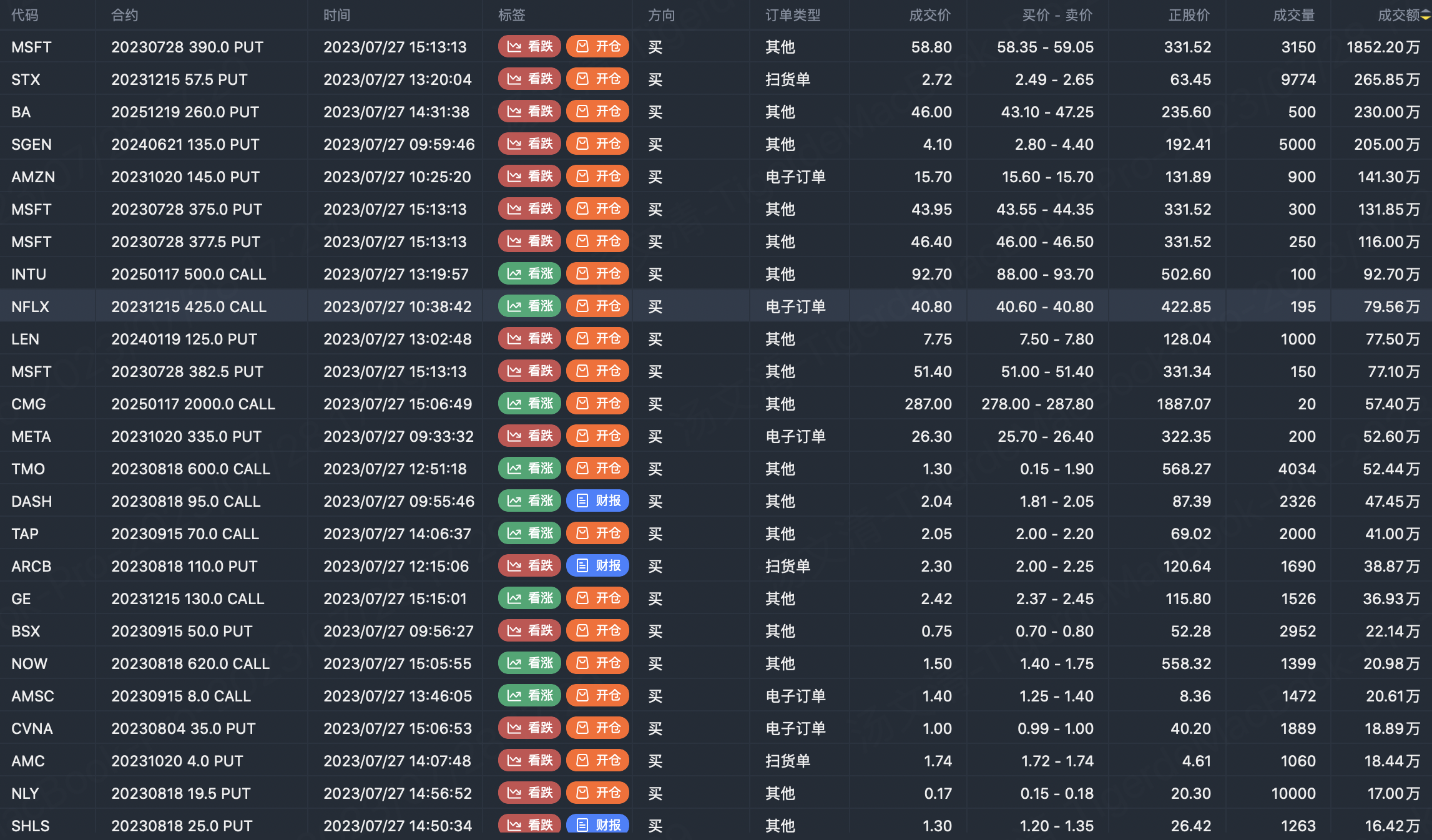This screenshot has height=840, width=1432.
Task: Click the 开仓 tag in the NFLX row
Action: pos(597,306)
